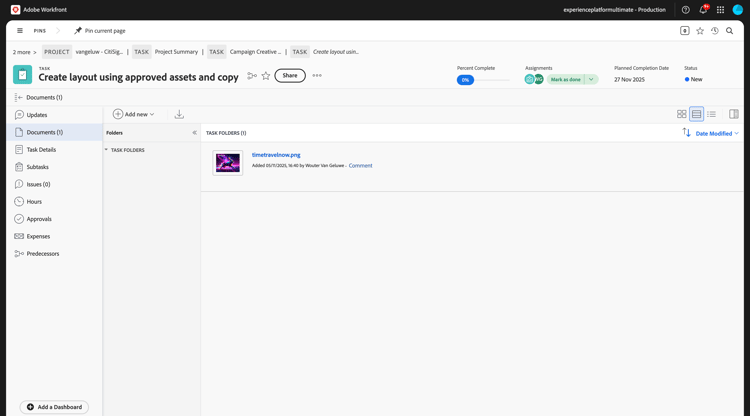Click Add a Dashboard
Viewport: 750px width, 416px height.
(x=54, y=407)
